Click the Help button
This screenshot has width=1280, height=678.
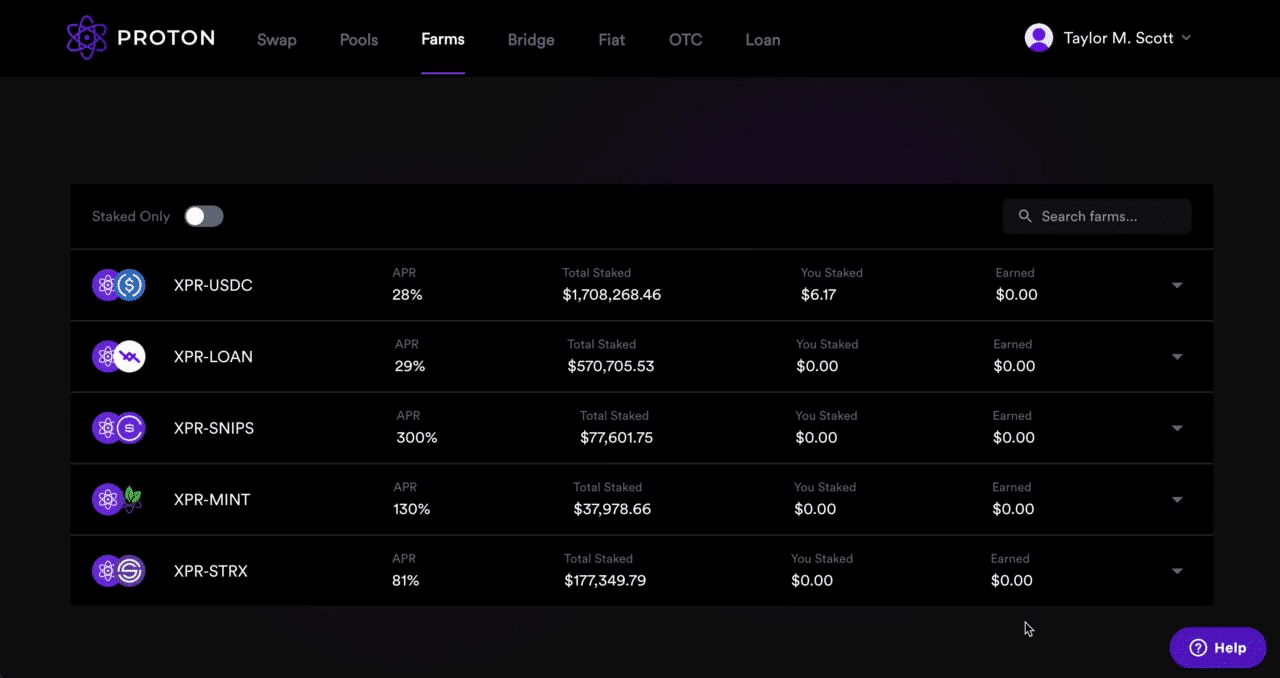[x=1218, y=648]
